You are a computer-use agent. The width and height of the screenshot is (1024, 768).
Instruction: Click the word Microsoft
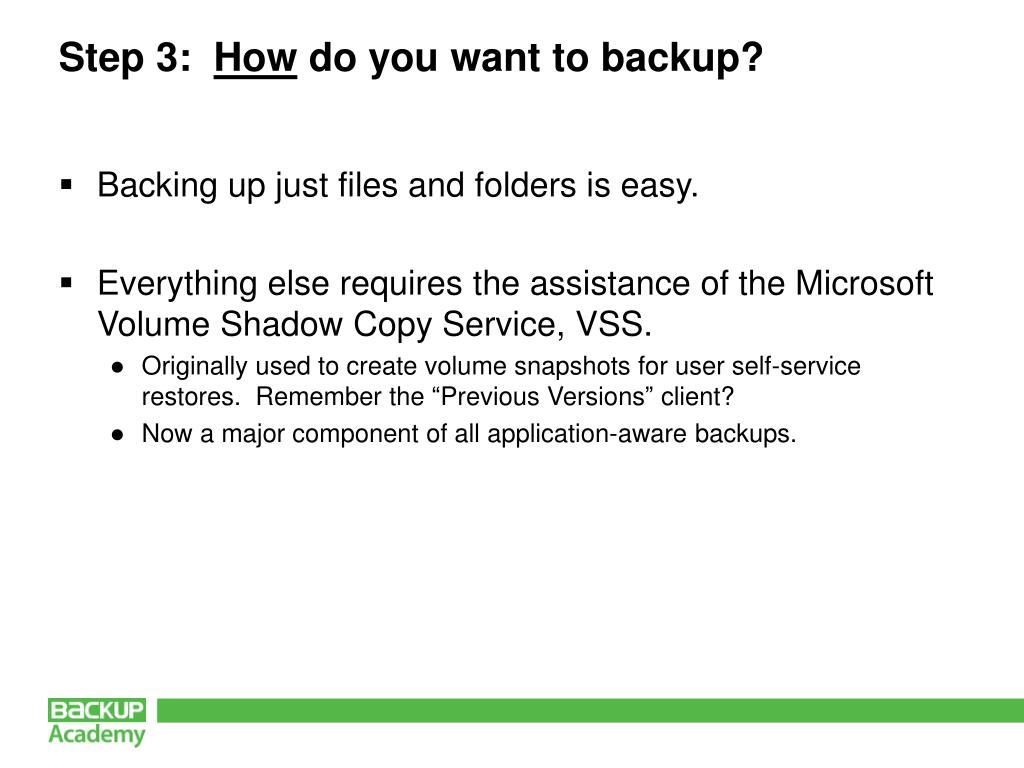coord(864,284)
